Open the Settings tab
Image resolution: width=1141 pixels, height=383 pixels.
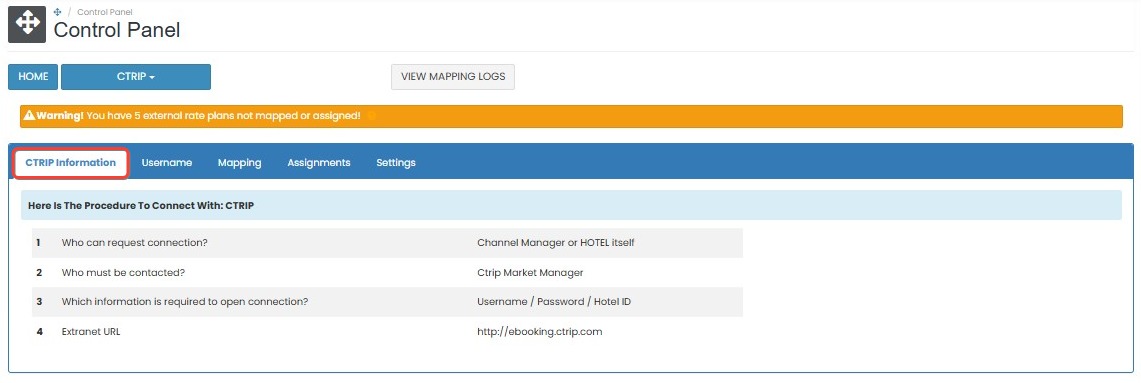coord(396,163)
